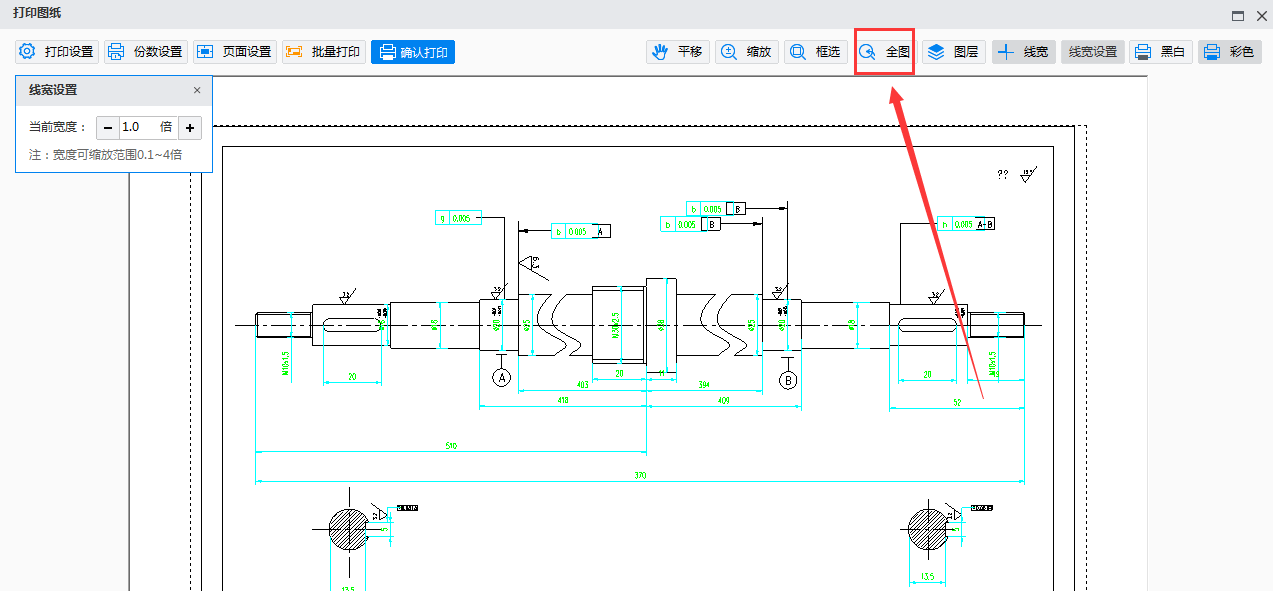Click the datum circle labeled B
The image size is (1273, 591).
(x=789, y=379)
